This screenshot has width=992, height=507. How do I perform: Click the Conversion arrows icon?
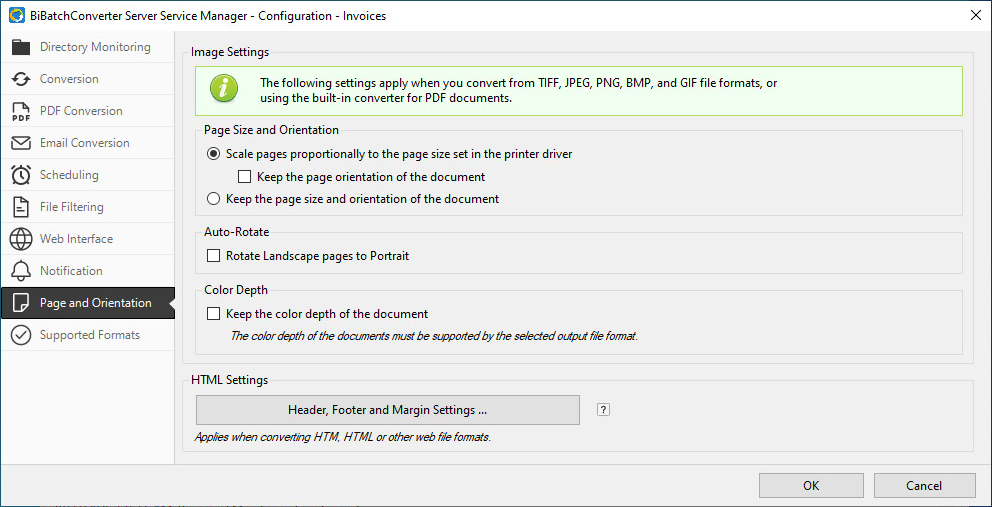point(21,79)
